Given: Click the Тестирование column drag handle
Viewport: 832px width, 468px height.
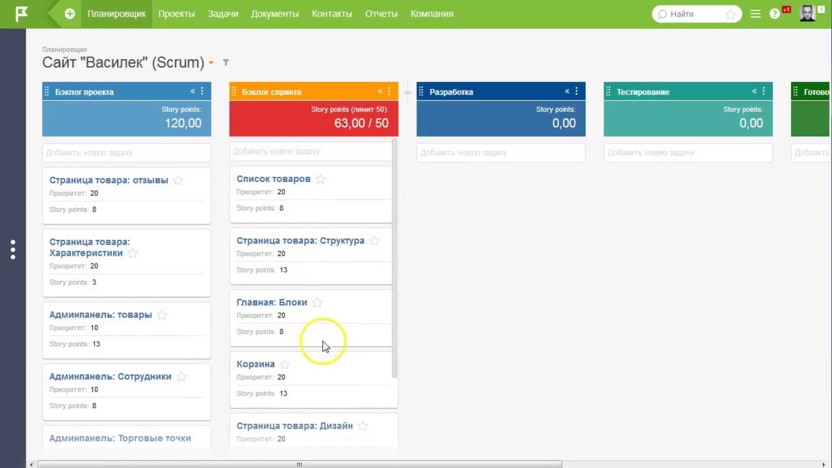Looking at the screenshot, I should (x=609, y=91).
